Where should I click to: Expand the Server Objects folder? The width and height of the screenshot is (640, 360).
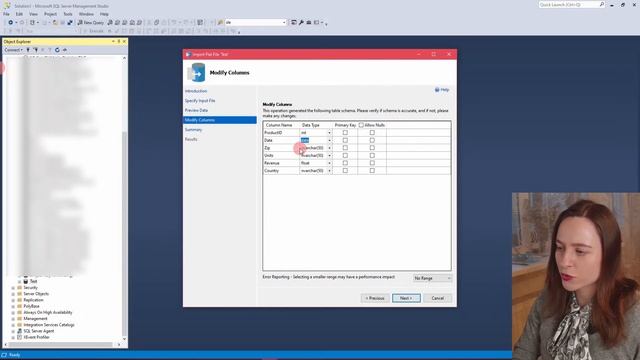point(13,294)
